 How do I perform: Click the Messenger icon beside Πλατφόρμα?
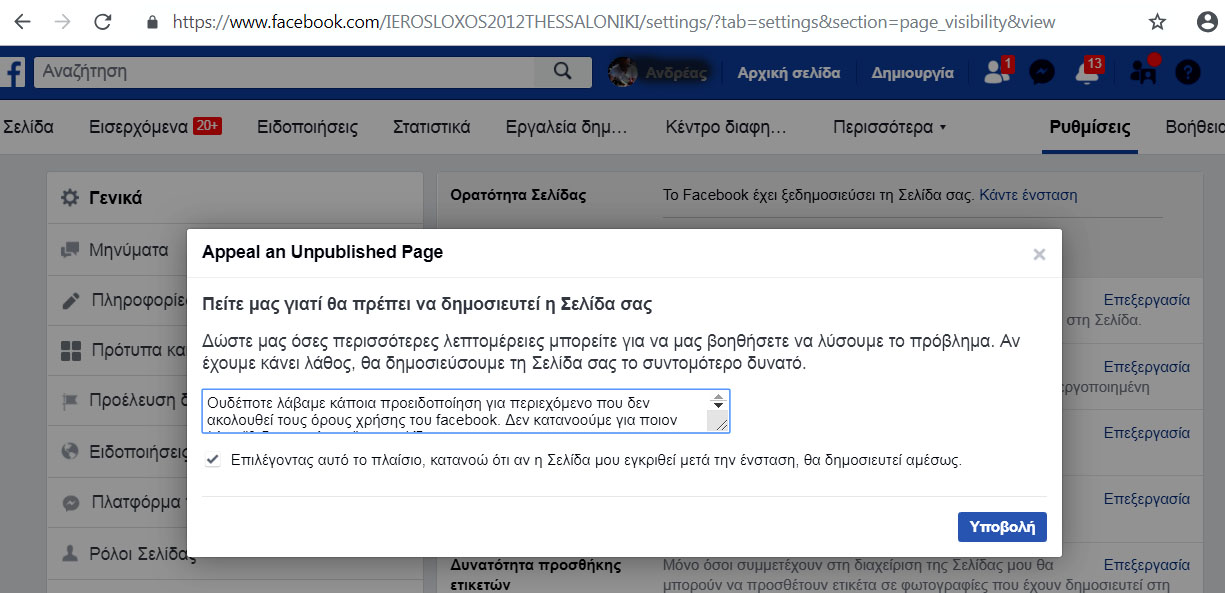tap(70, 502)
